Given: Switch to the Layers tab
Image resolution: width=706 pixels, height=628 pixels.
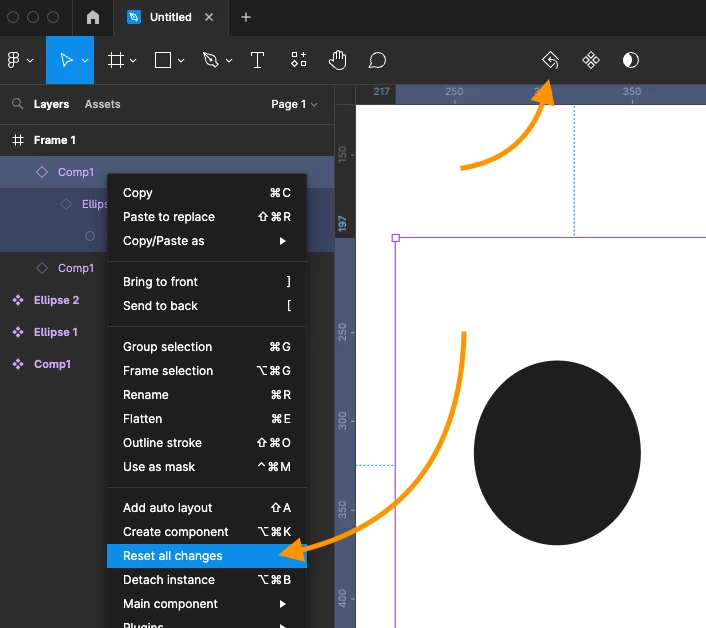Looking at the screenshot, I should 51,104.
